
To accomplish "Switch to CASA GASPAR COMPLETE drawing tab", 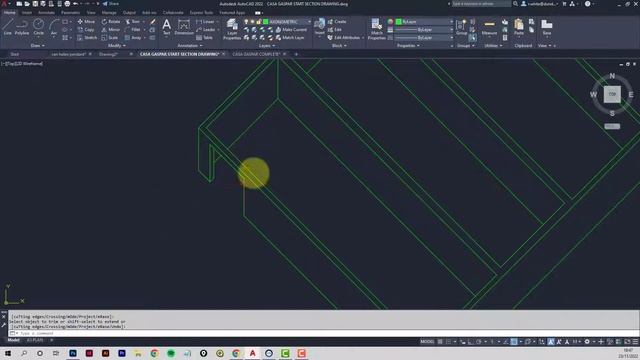I will (256, 54).
